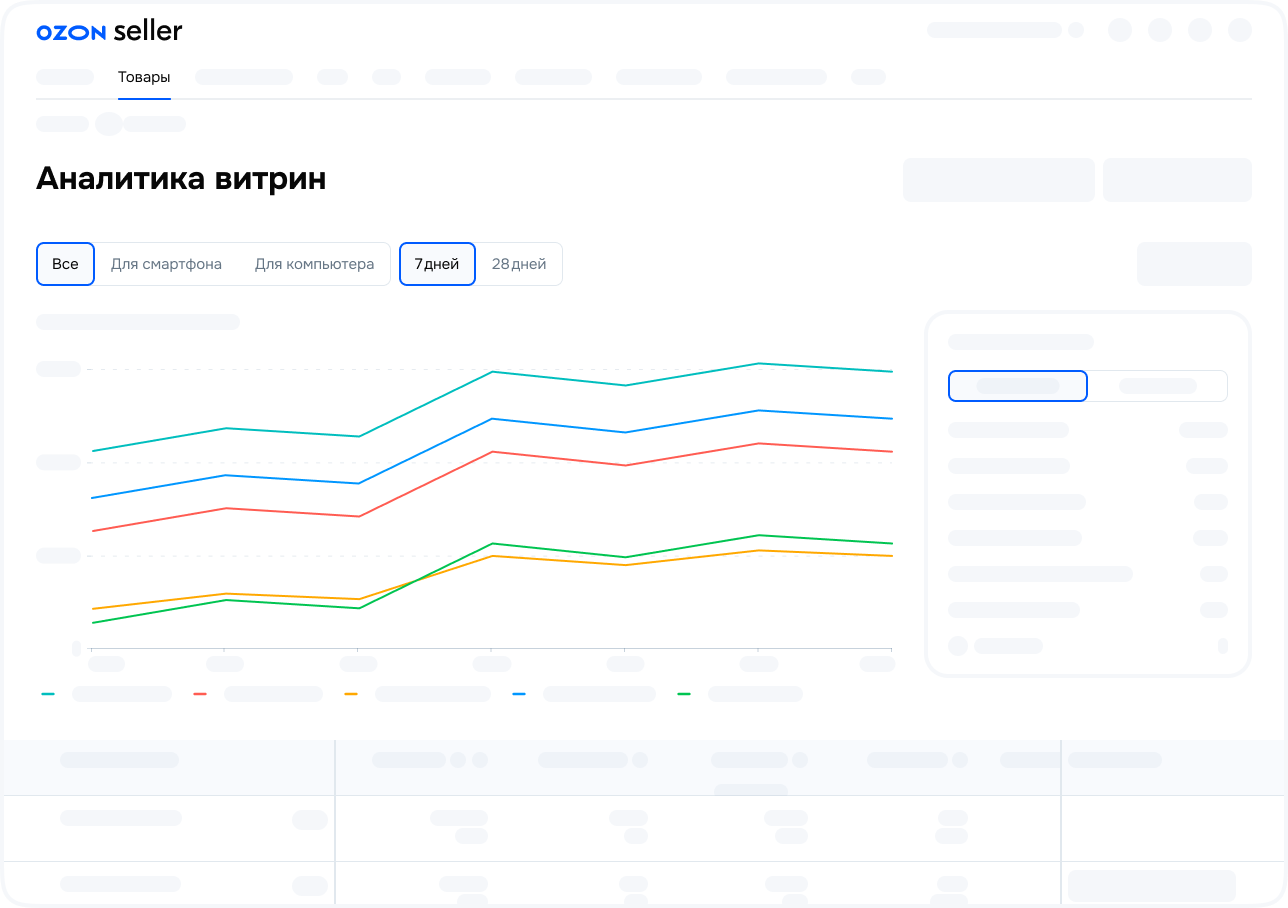Viewport: 1288px width, 908px height.
Task: Click the green legend line marker
Action: click(x=684, y=694)
